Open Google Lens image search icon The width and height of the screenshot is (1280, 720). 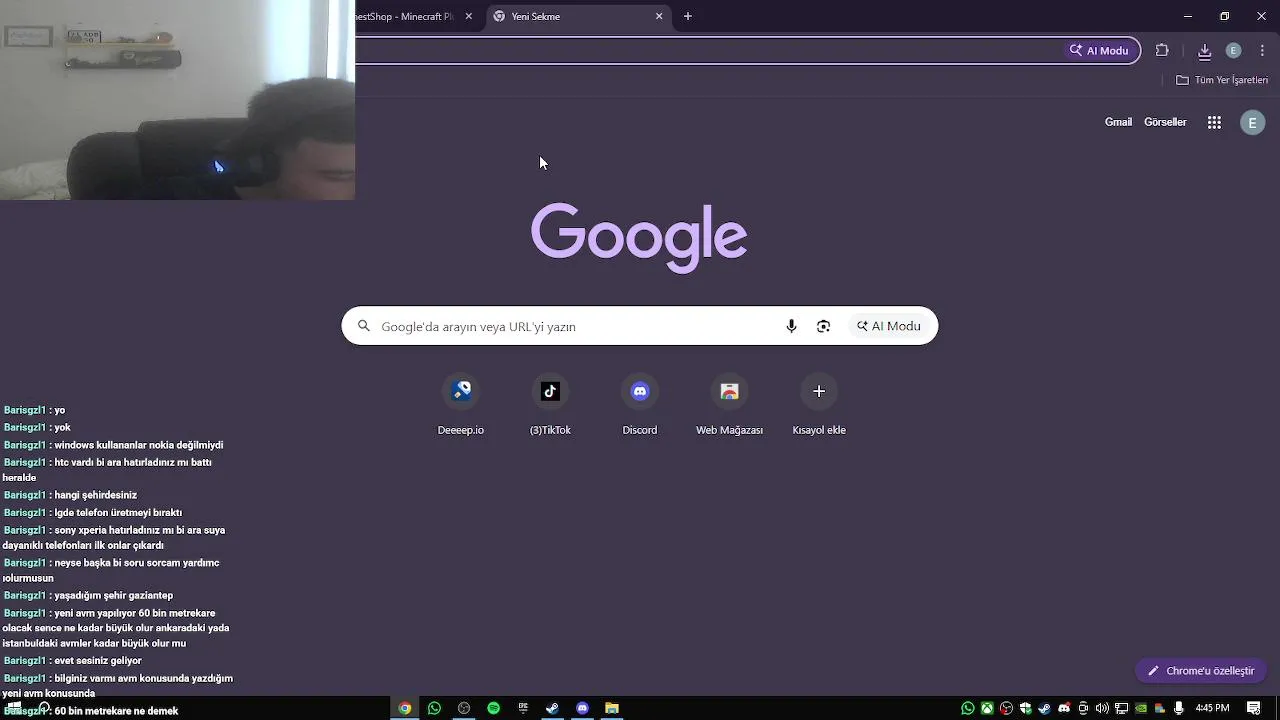[823, 326]
